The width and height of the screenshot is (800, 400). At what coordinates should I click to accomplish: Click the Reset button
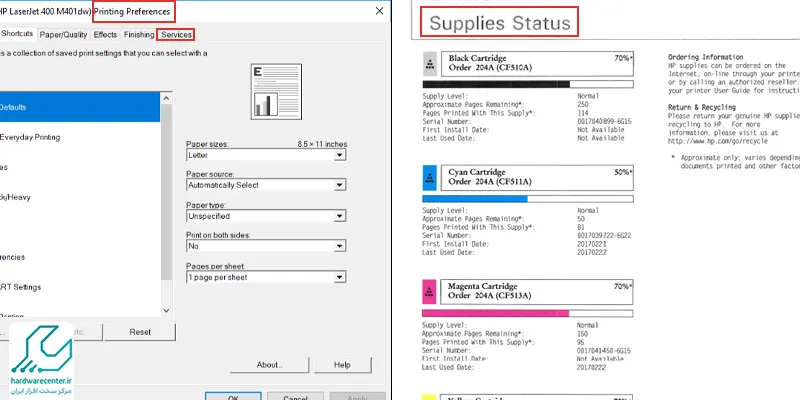tap(140, 332)
